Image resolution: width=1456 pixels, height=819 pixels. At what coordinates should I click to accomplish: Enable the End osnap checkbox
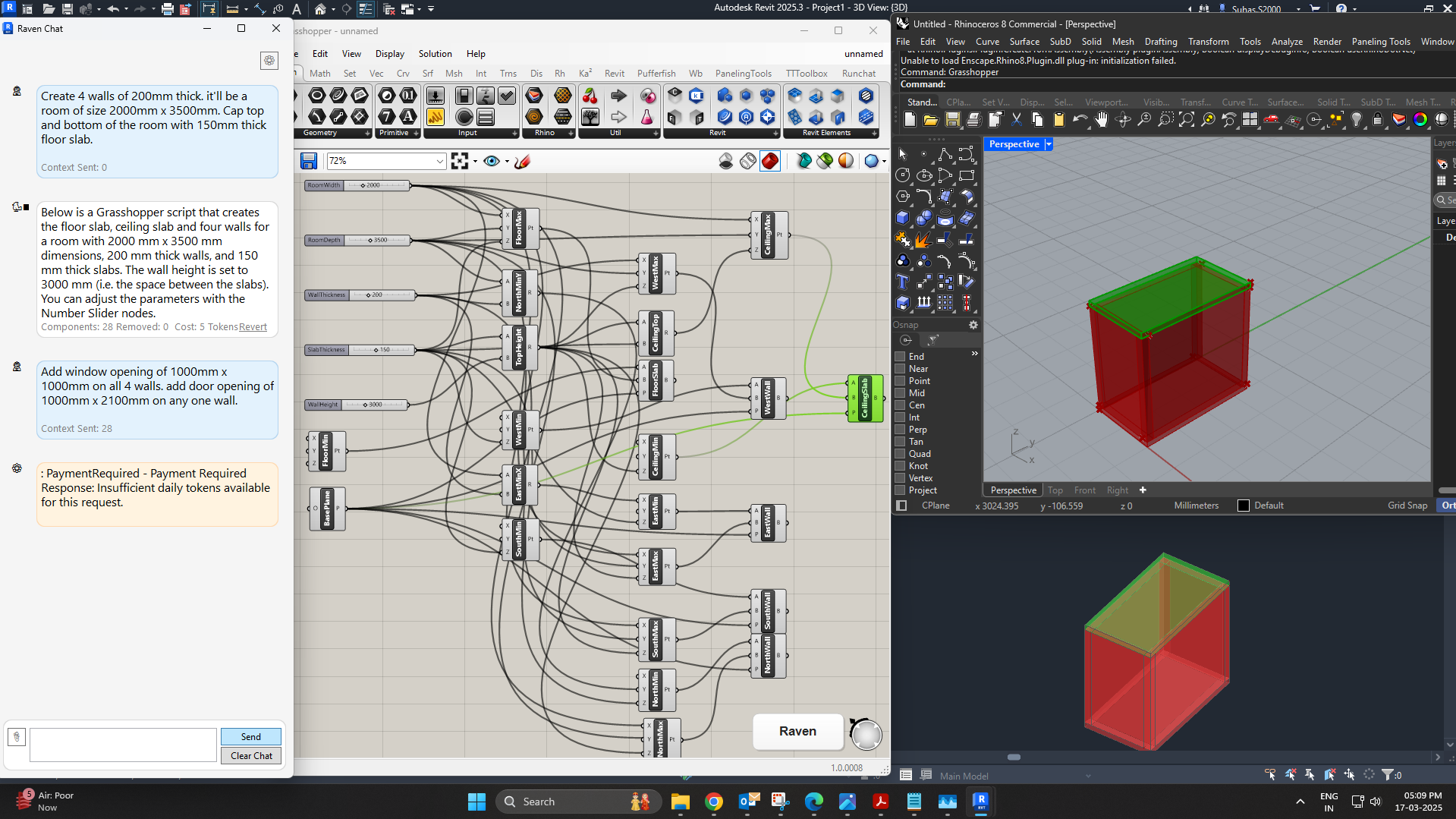(x=900, y=357)
